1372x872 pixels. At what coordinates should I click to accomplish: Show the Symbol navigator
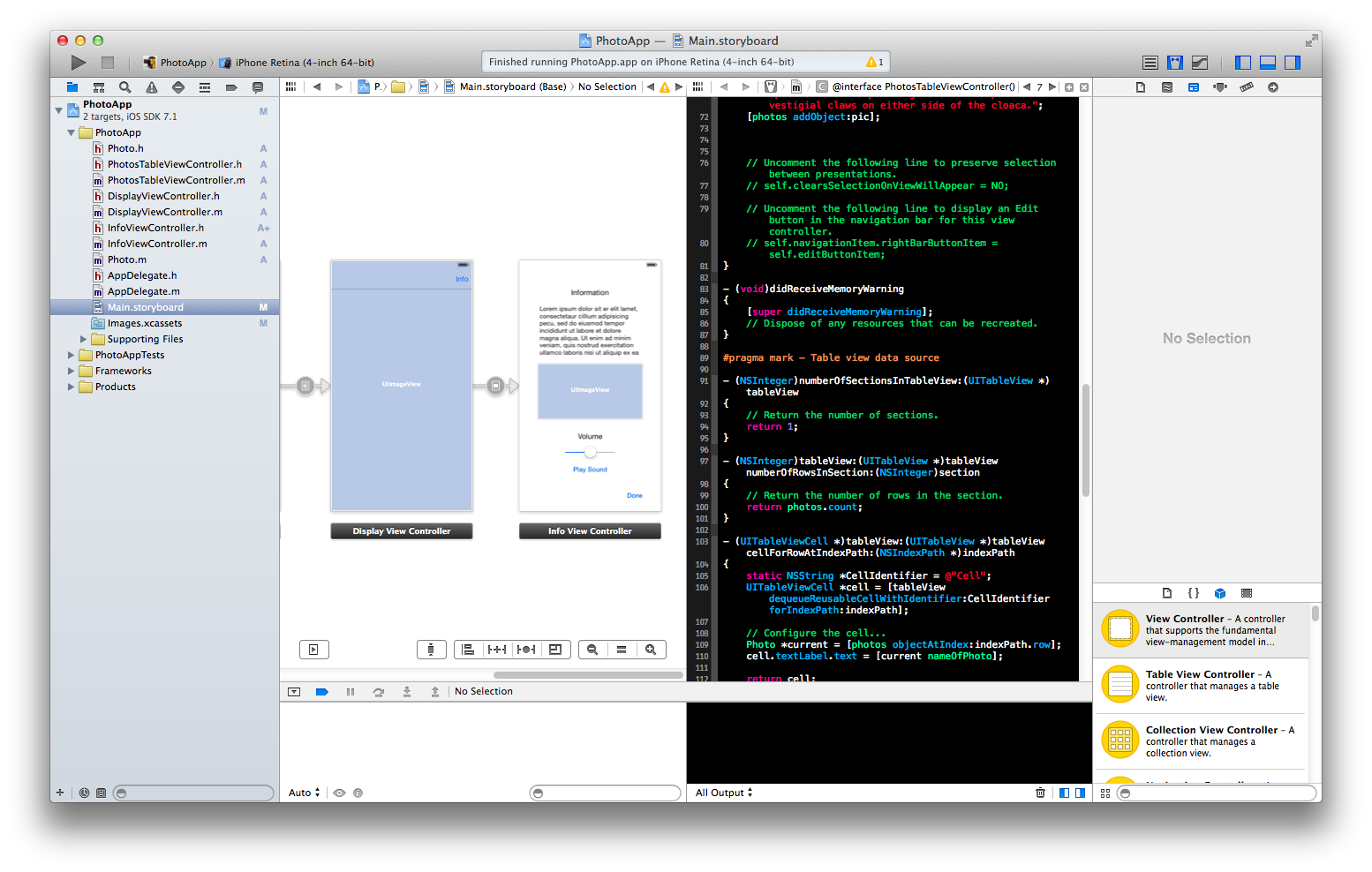99,87
